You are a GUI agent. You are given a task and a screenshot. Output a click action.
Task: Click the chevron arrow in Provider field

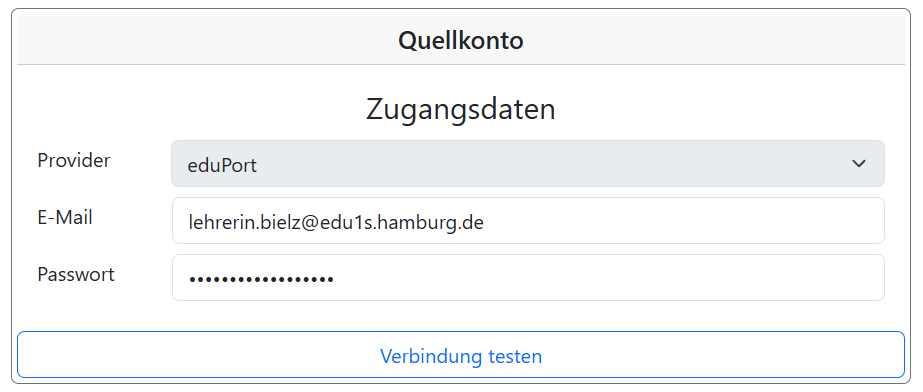pyautogui.click(x=859, y=164)
